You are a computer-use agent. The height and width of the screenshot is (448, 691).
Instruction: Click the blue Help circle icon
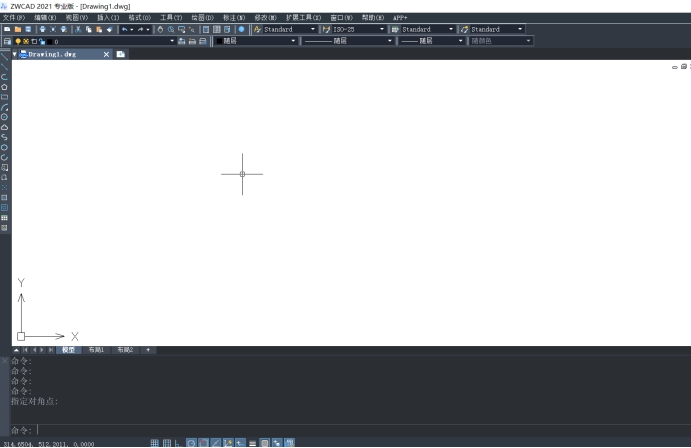[241, 30]
